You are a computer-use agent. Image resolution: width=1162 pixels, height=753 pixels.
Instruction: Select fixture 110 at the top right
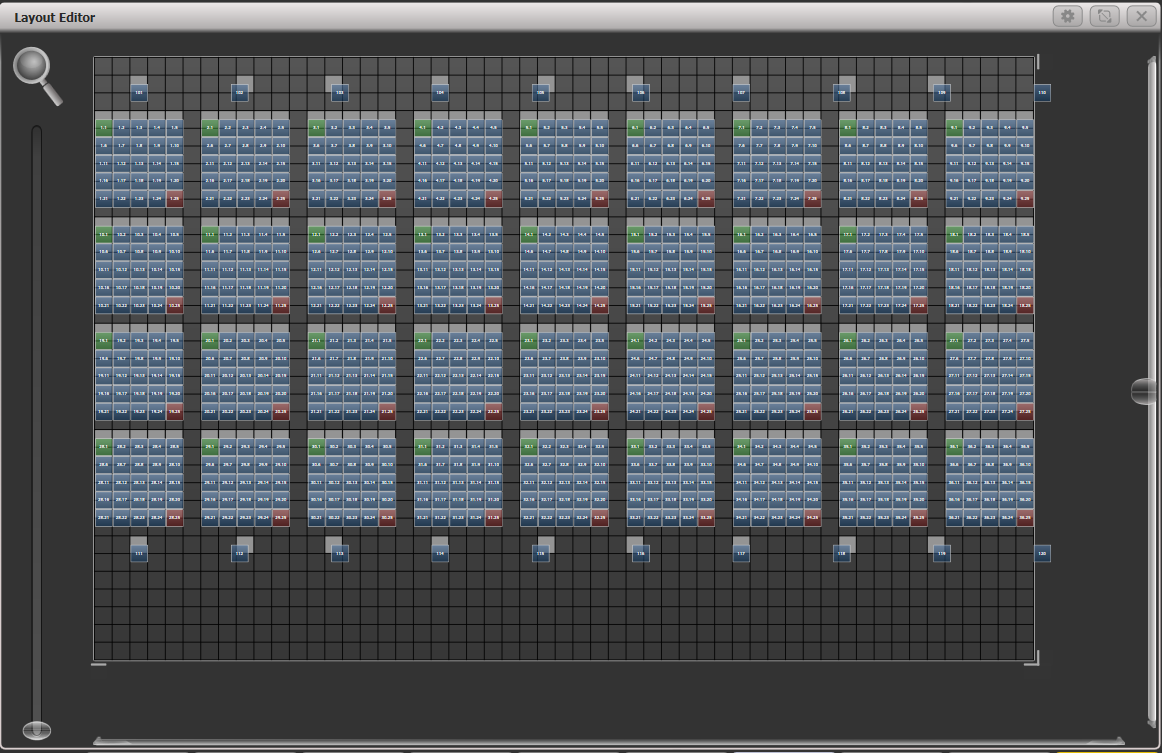coord(1041,92)
